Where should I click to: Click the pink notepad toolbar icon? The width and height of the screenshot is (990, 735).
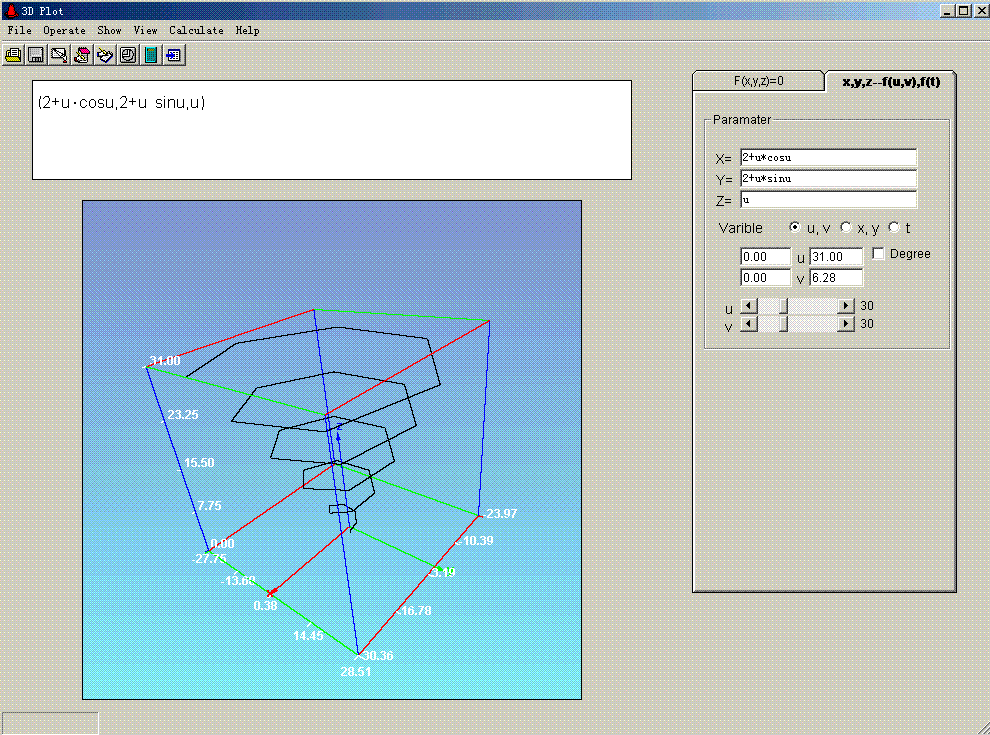81,55
